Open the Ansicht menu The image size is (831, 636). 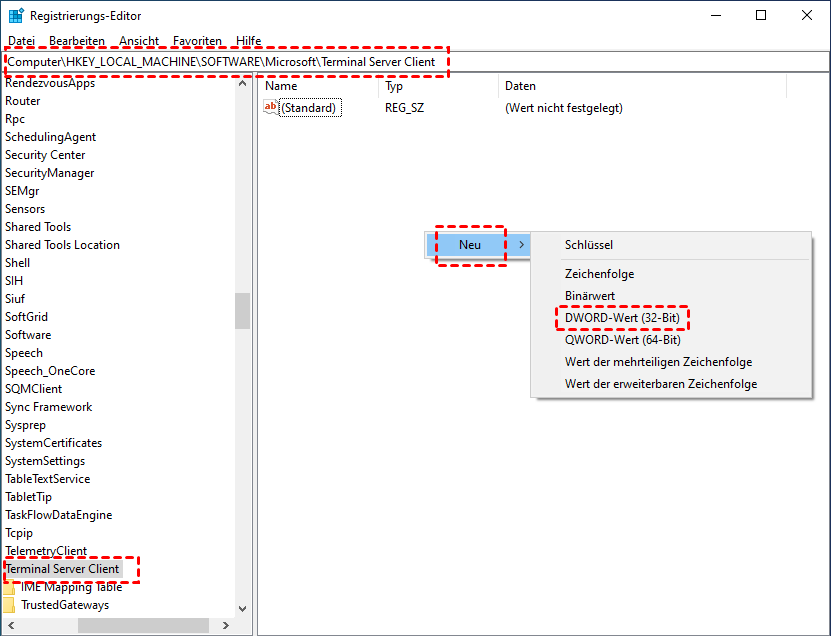(139, 41)
